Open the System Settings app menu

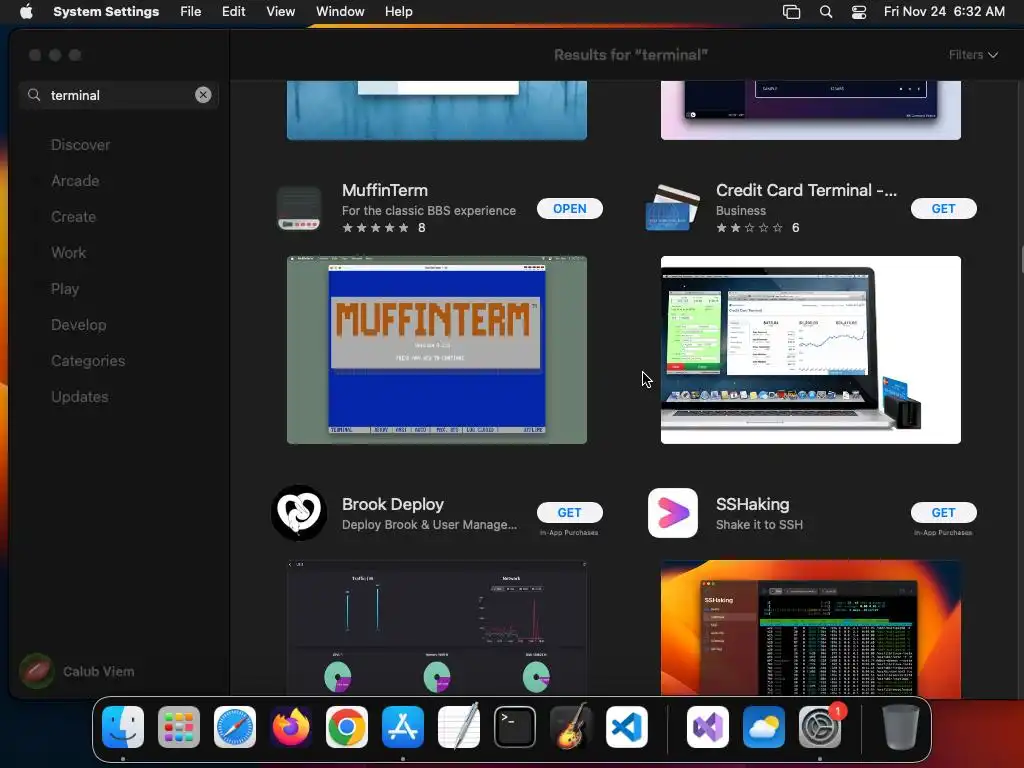coord(106,12)
